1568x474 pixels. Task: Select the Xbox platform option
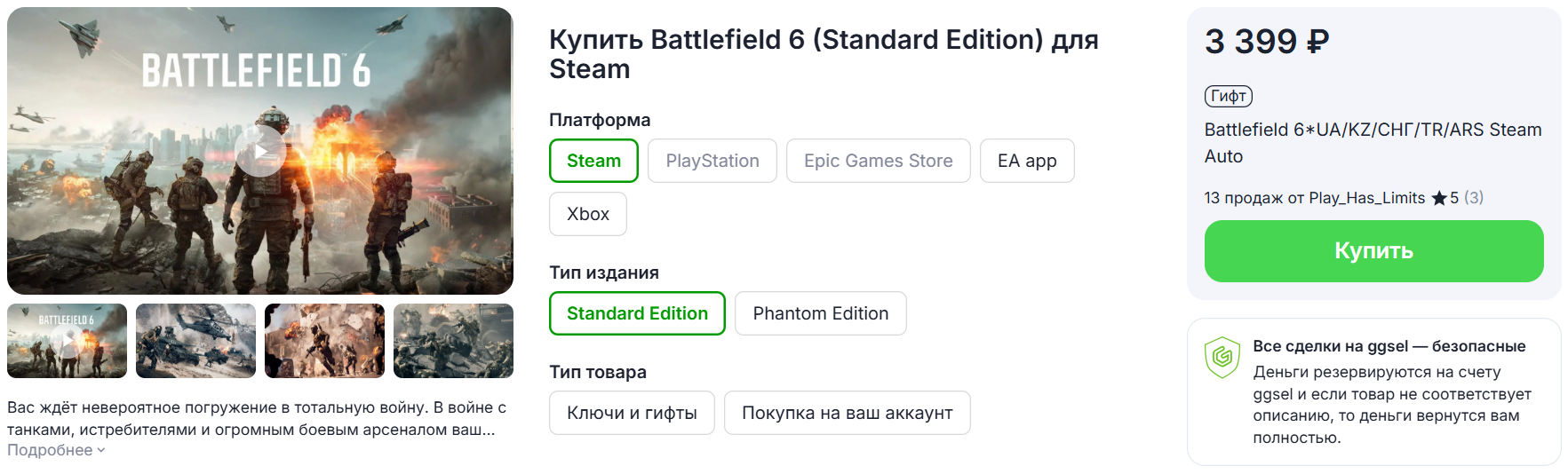(x=587, y=214)
